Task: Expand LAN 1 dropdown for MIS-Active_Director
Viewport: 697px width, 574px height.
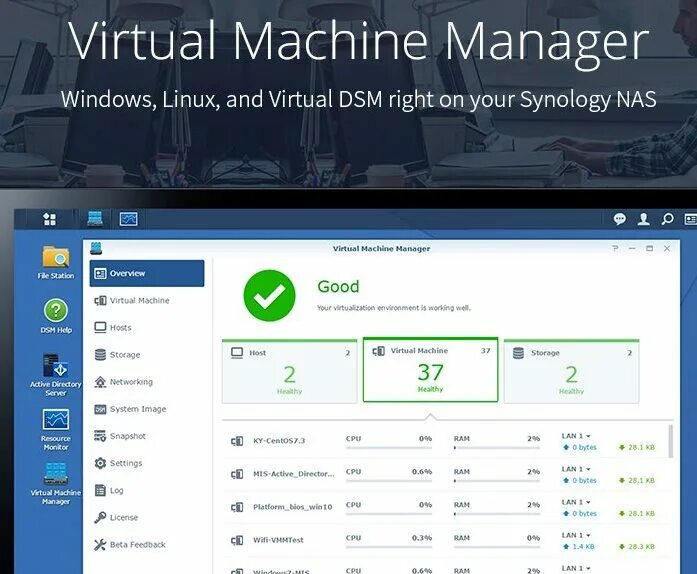Action: click(576, 469)
